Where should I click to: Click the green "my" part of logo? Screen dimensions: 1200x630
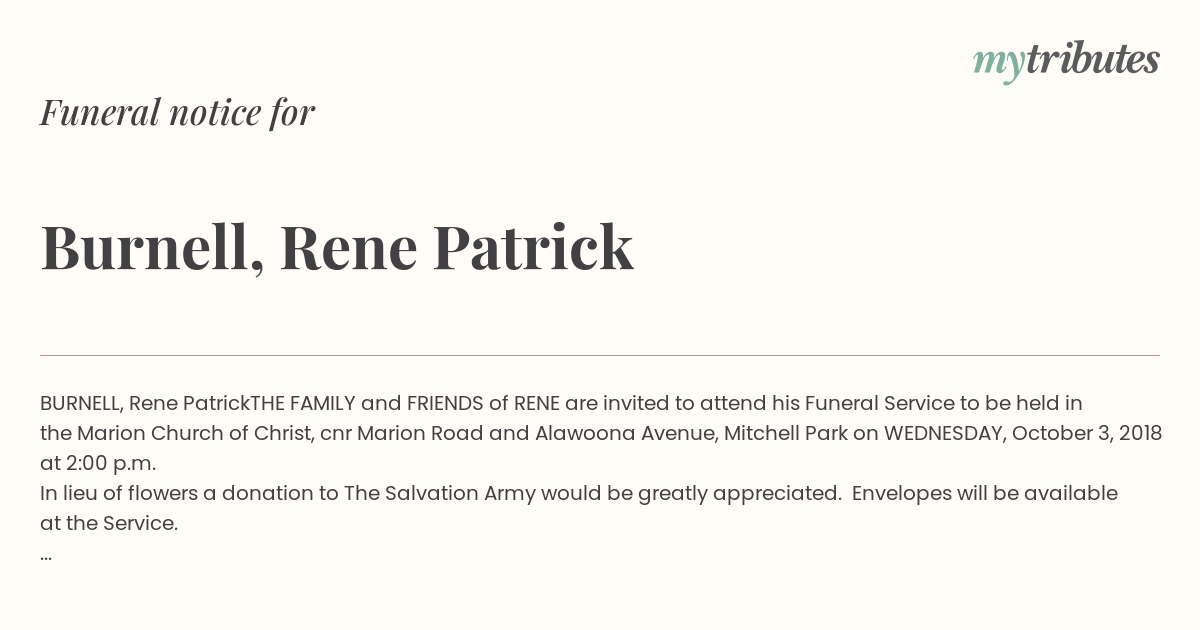999,64
